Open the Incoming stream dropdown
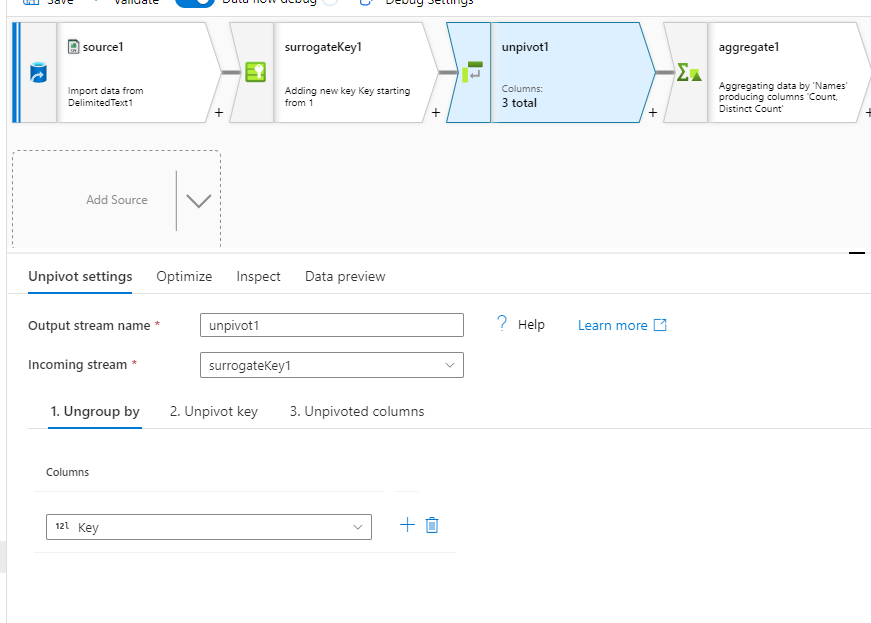This screenshot has height=623, width=871. 332,365
